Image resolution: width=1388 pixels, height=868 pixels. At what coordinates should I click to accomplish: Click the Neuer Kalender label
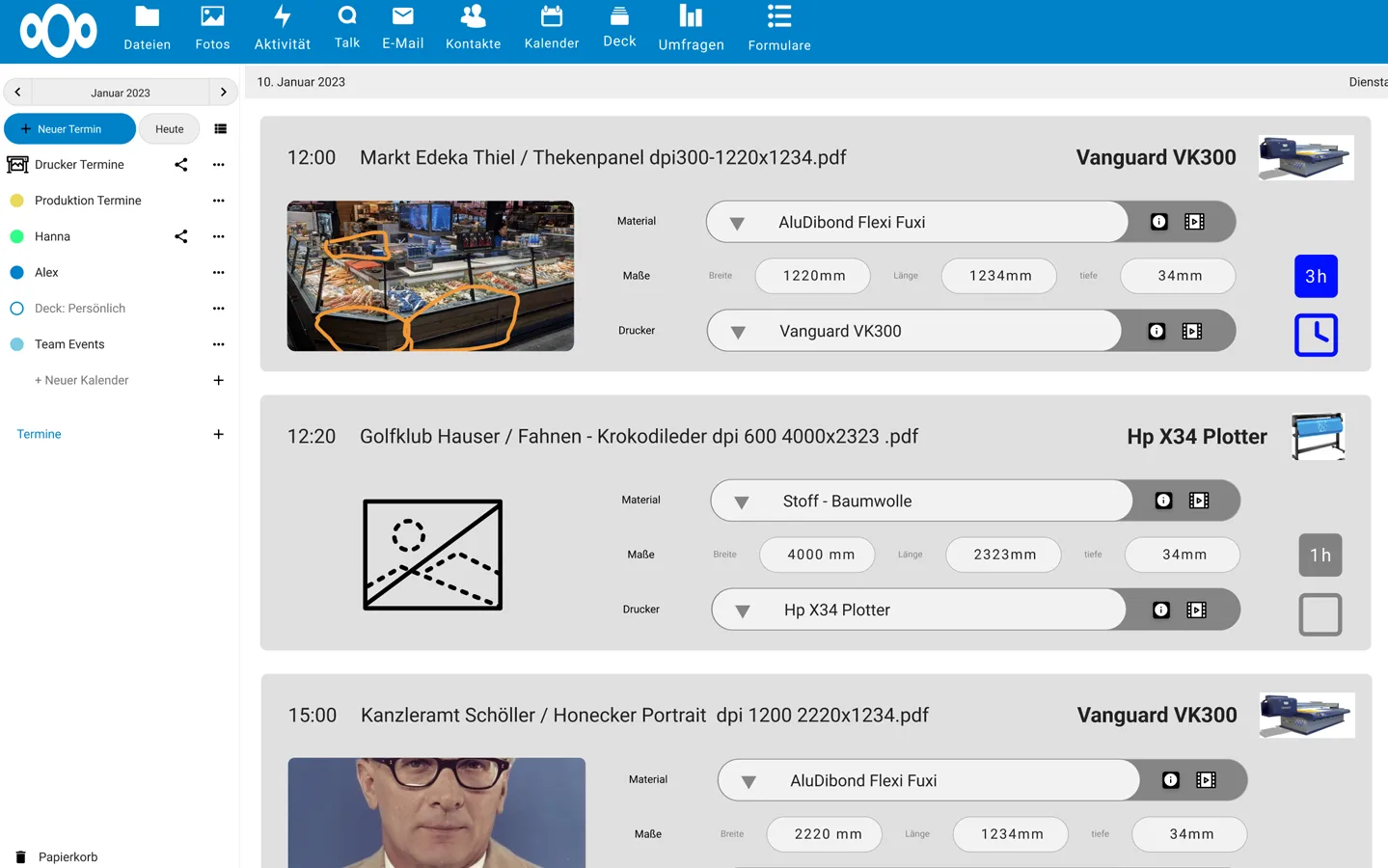(x=82, y=381)
